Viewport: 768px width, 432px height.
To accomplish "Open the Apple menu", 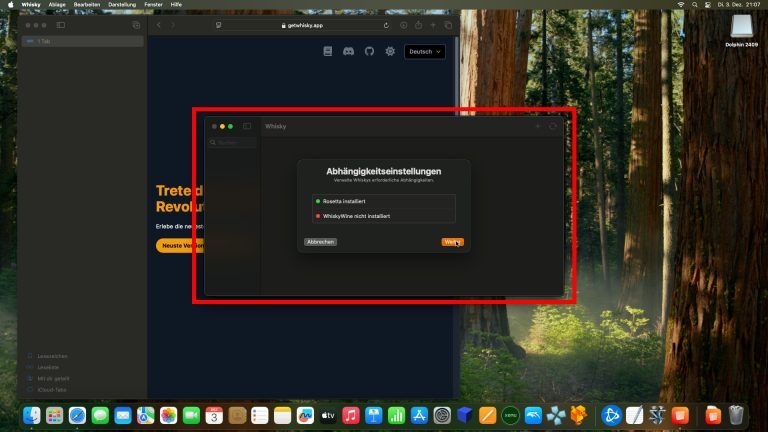I will [10, 4].
